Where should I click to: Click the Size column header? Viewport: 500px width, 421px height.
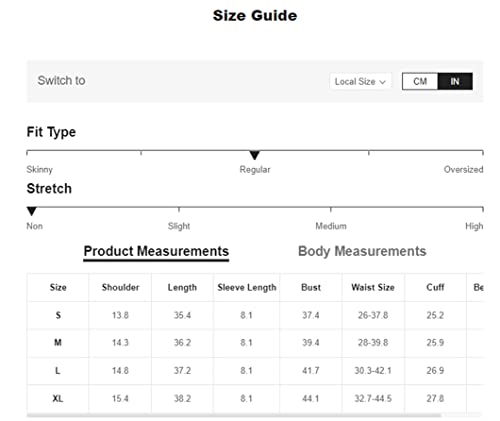(58, 287)
